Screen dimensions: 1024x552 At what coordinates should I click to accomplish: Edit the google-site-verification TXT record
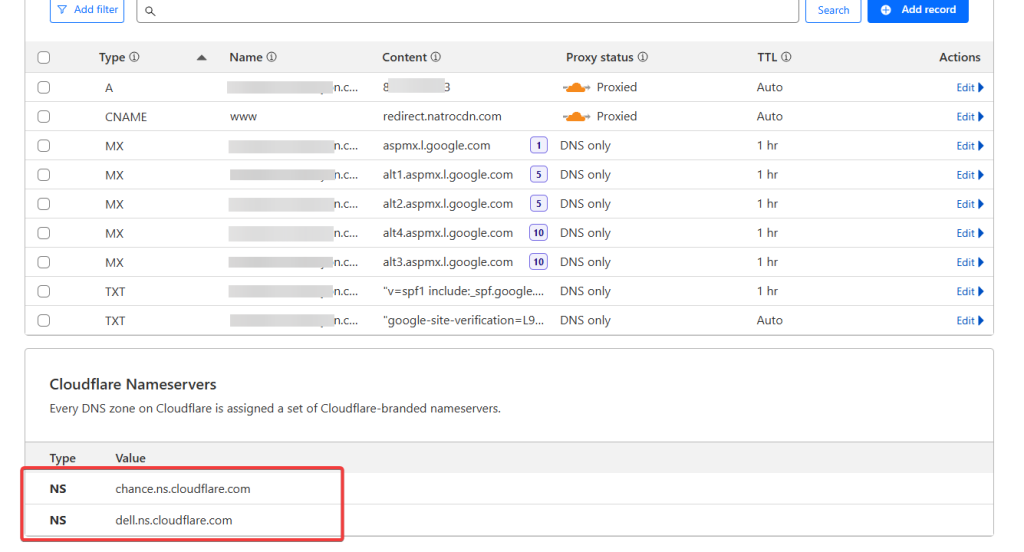tap(970, 321)
